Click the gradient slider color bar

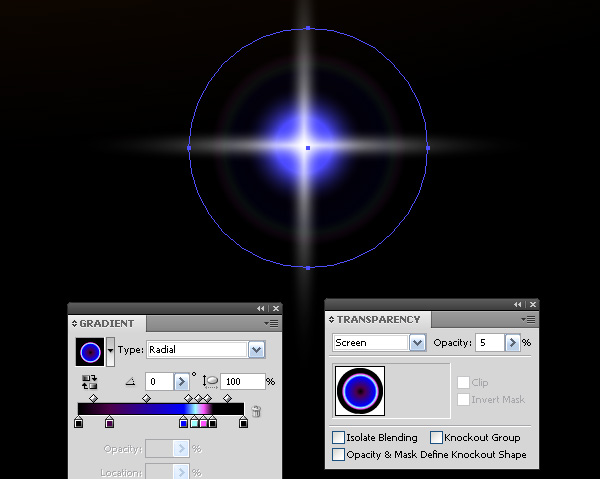point(161,409)
